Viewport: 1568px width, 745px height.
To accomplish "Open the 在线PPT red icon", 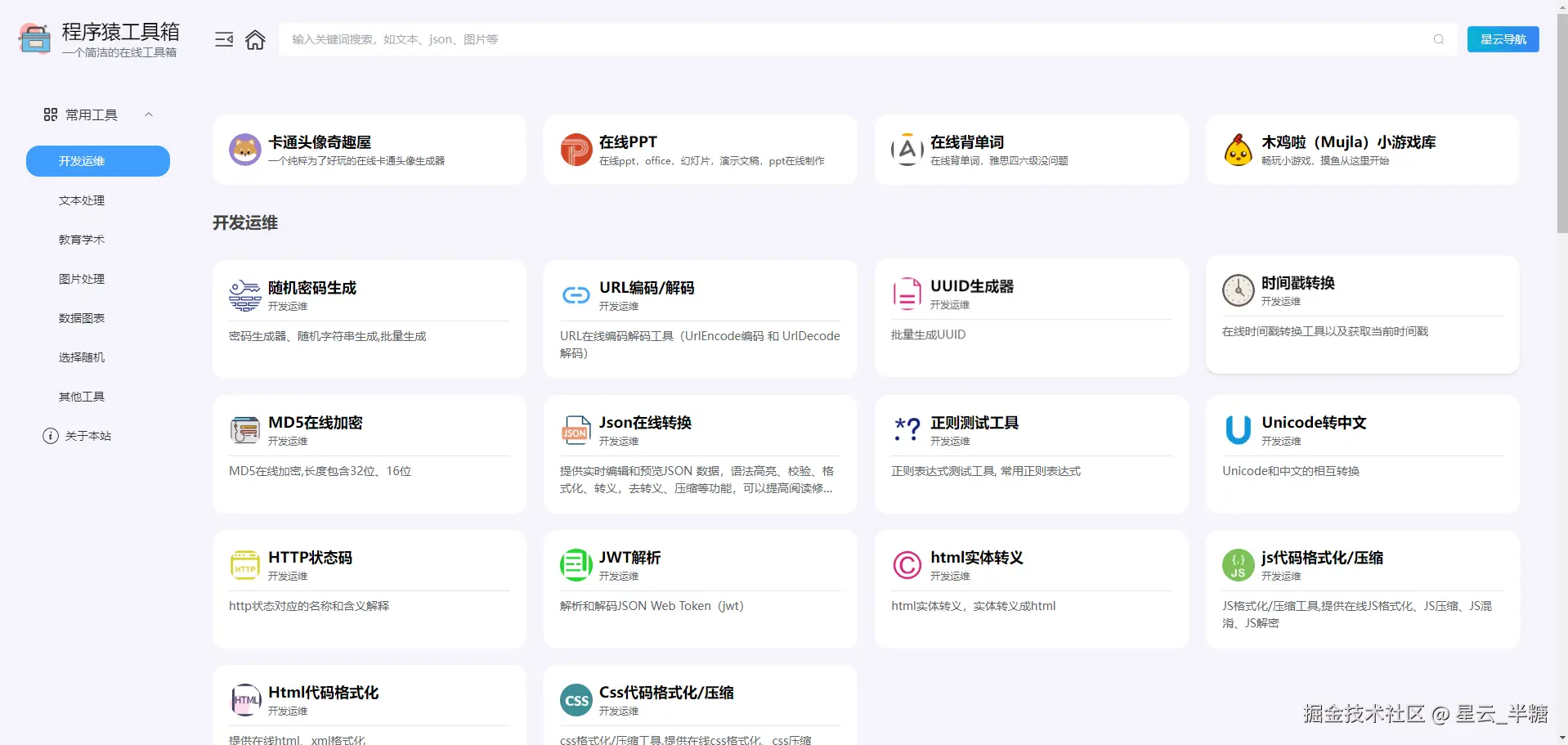I will pyautogui.click(x=576, y=150).
